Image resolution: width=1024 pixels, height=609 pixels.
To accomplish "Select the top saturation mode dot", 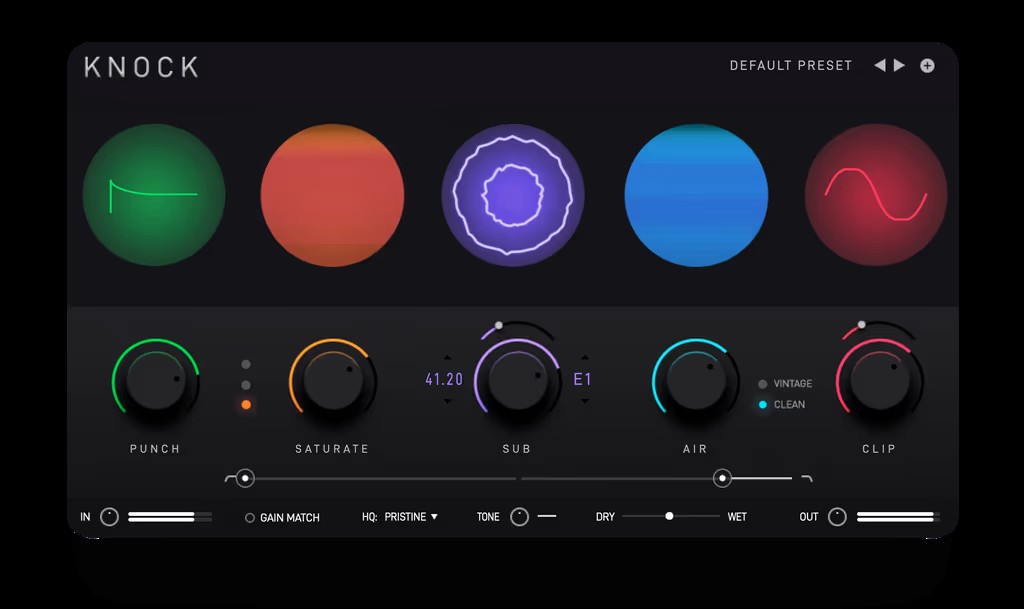I will coord(246,364).
